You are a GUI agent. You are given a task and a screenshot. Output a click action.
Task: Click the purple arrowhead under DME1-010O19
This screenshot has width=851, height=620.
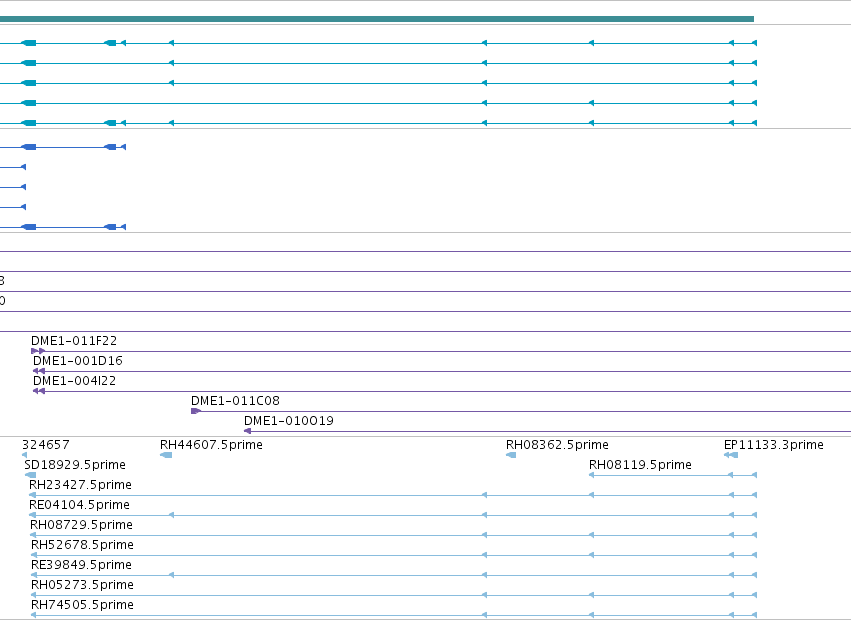pos(247,431)
